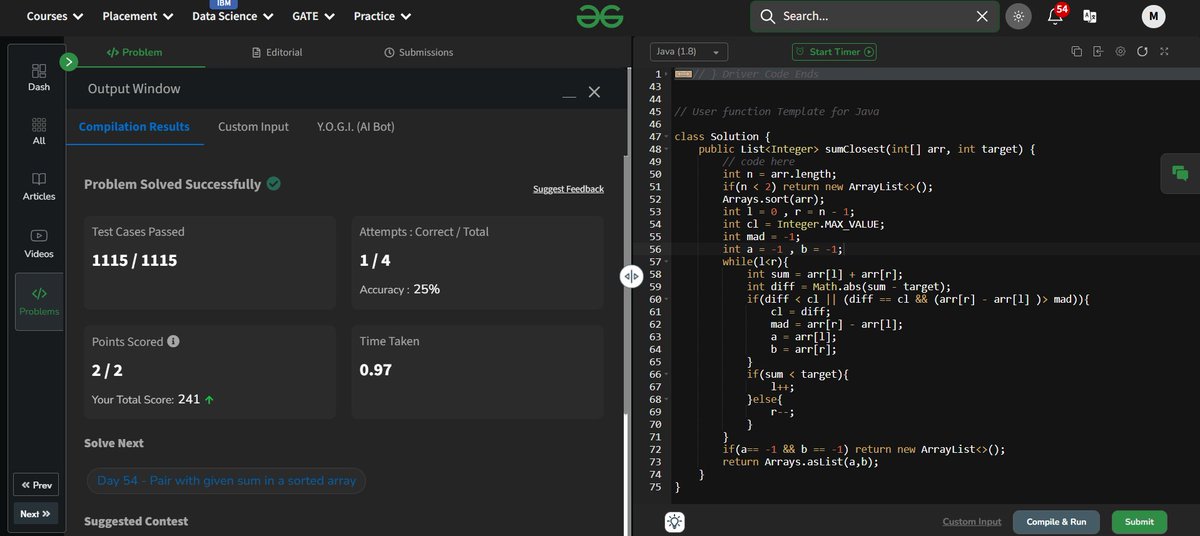Screen dimensions: 1200x536
Task: Click the Compile & Run button
Action: point(1056,522)
